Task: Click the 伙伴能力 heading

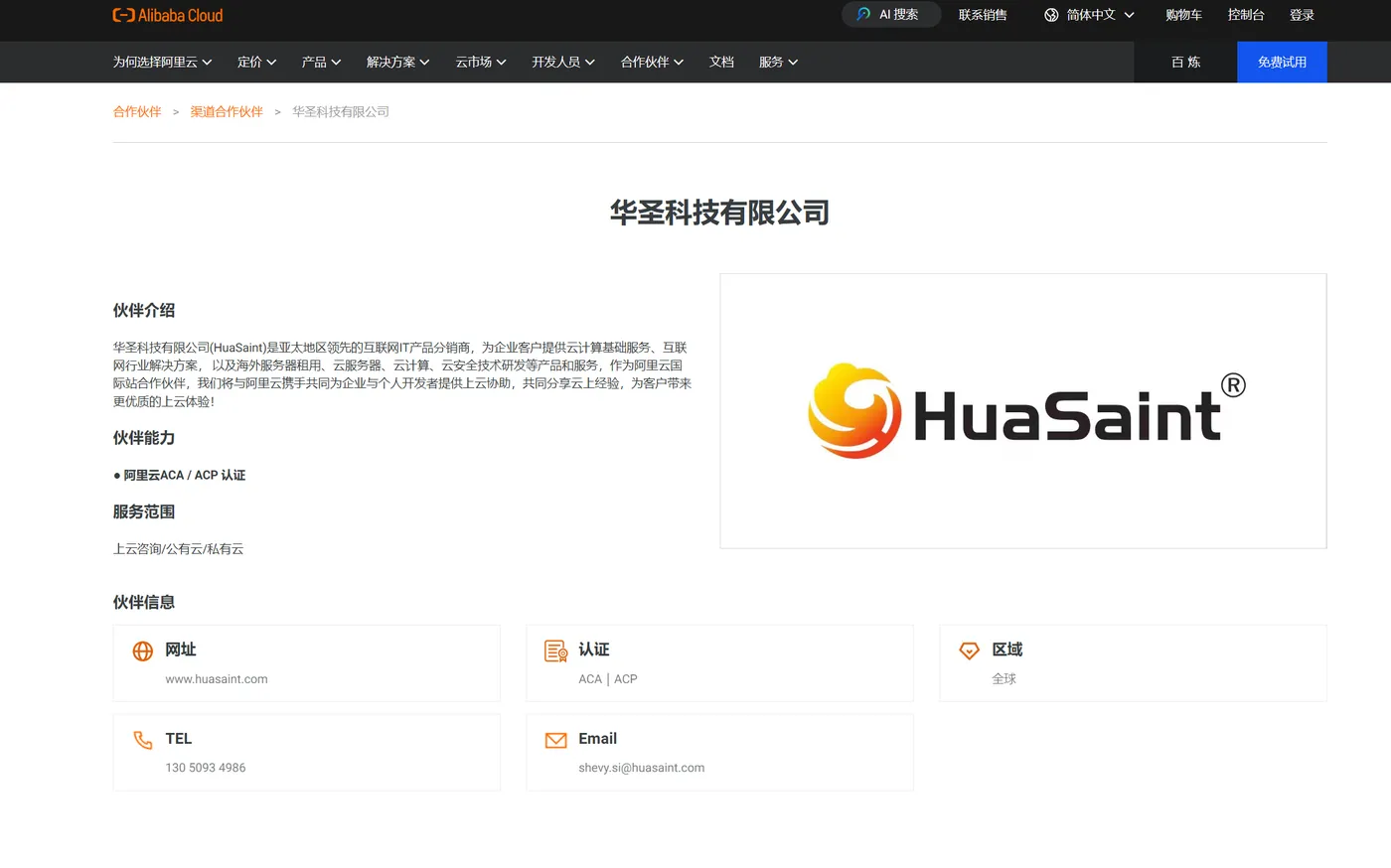Action: pyautogui.click(x=144, y=437)
